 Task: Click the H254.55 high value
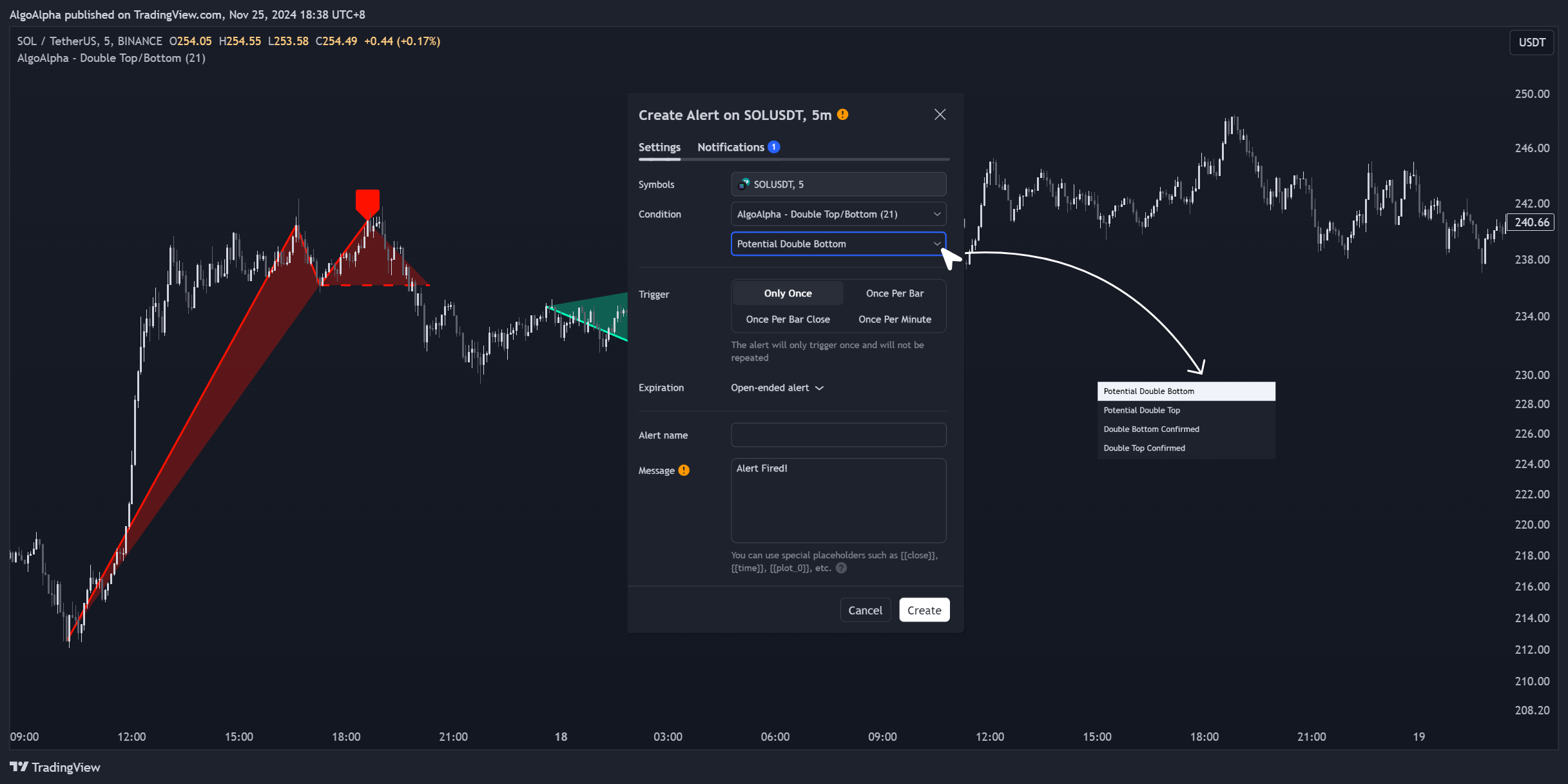tap(240, 41)
